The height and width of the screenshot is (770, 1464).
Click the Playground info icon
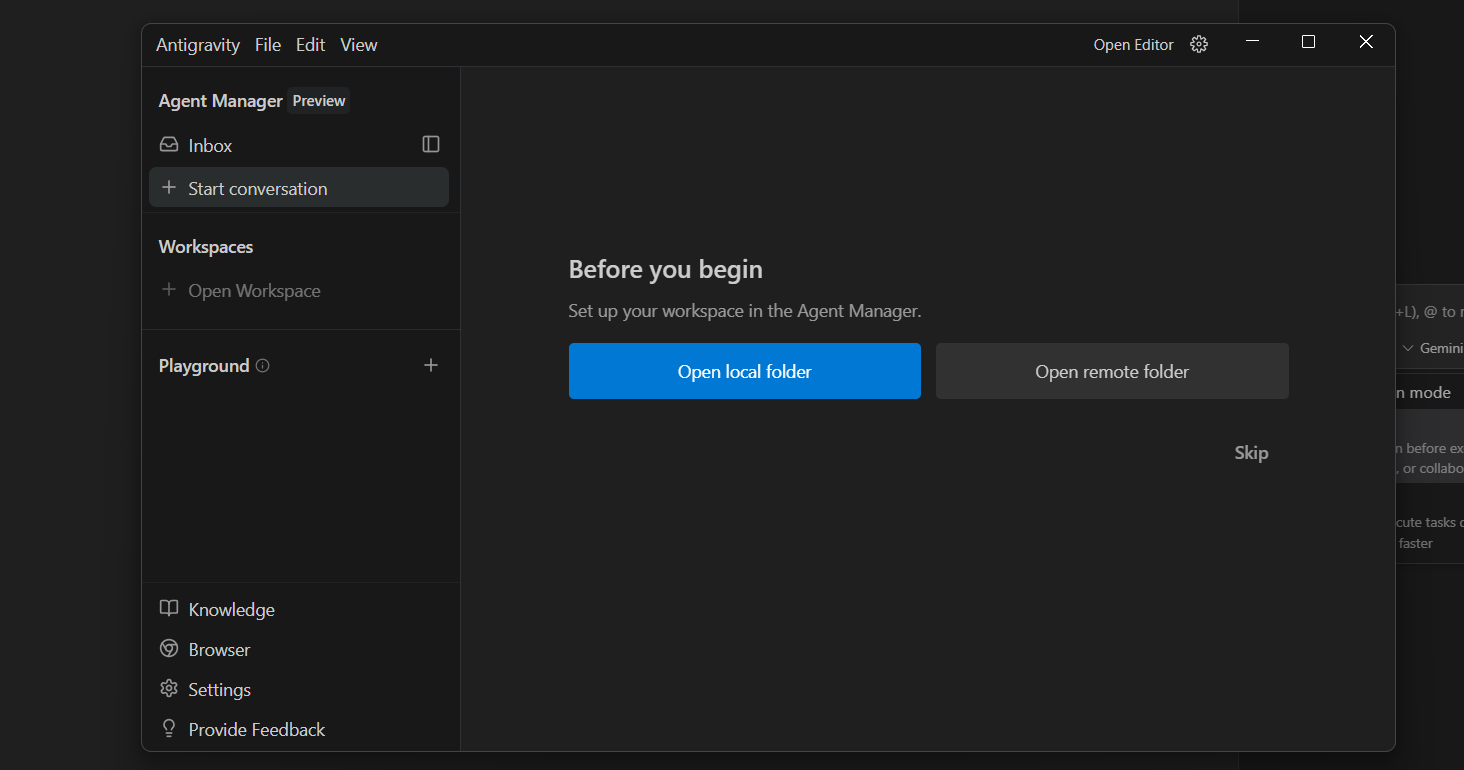(263, 366)
